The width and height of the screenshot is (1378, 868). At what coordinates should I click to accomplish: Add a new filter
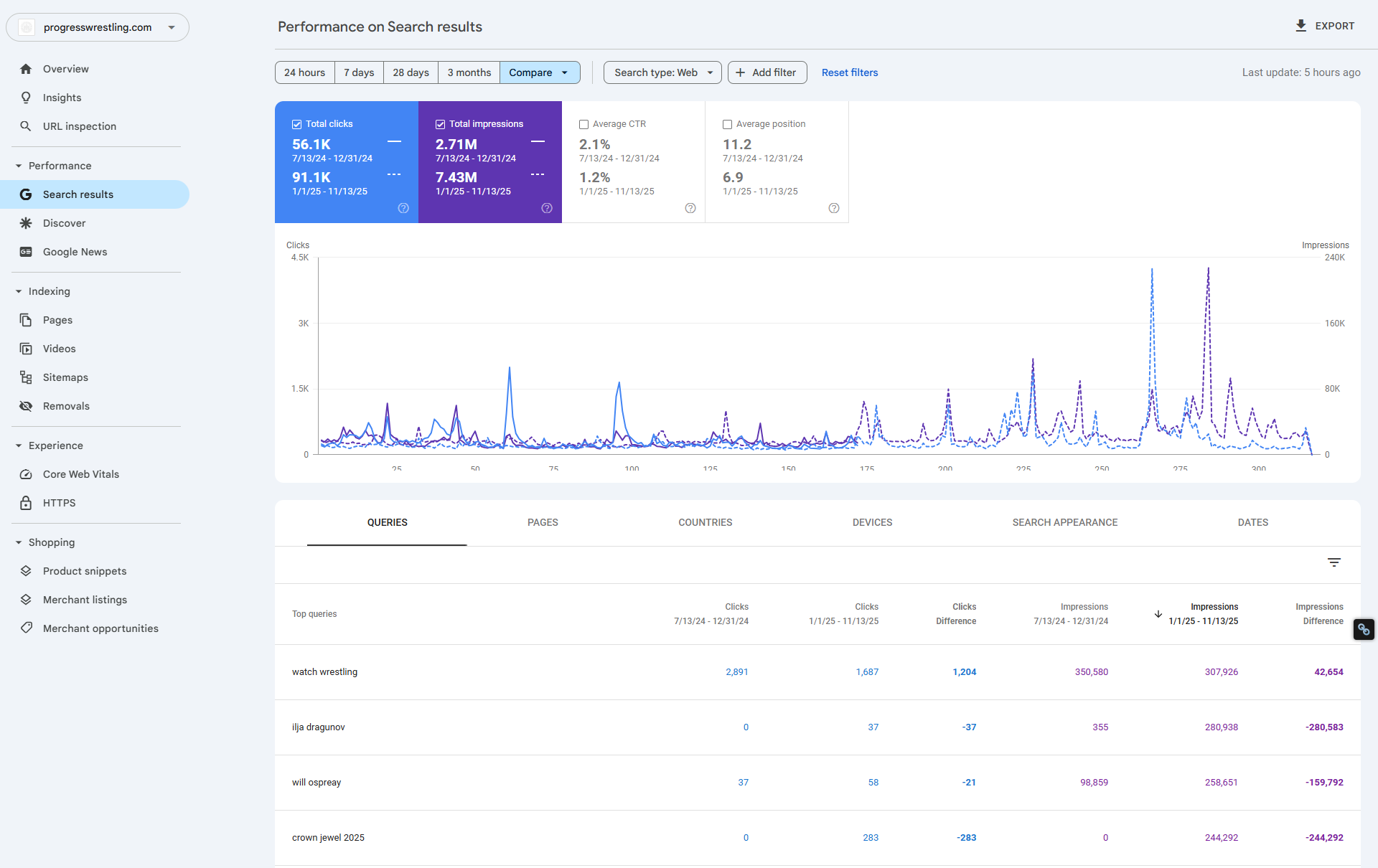767,72
